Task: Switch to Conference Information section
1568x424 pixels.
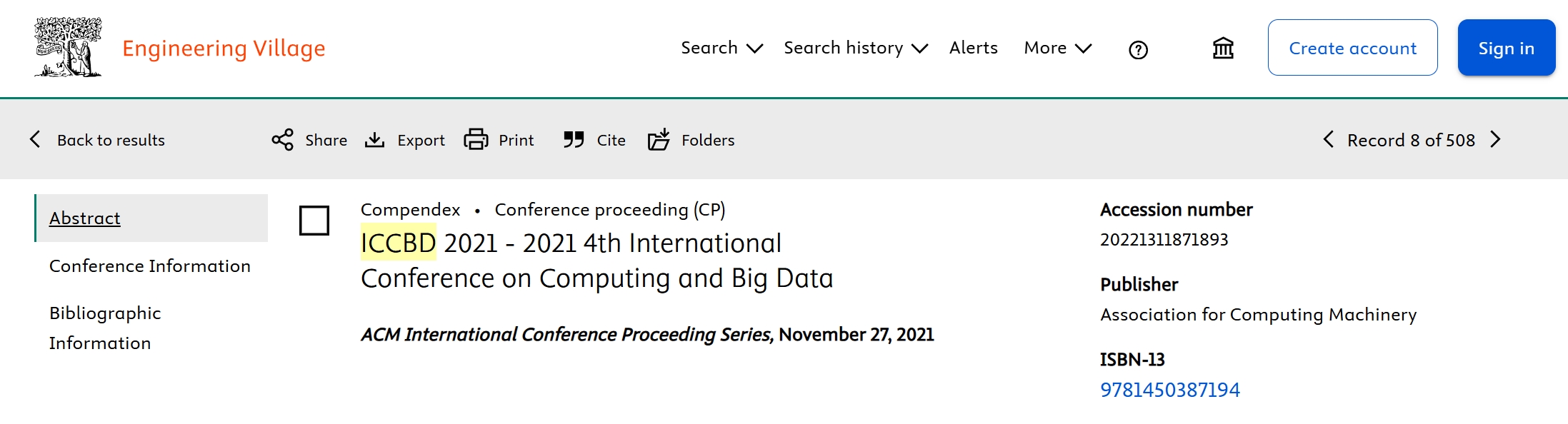Action: (x=150, y=266)
